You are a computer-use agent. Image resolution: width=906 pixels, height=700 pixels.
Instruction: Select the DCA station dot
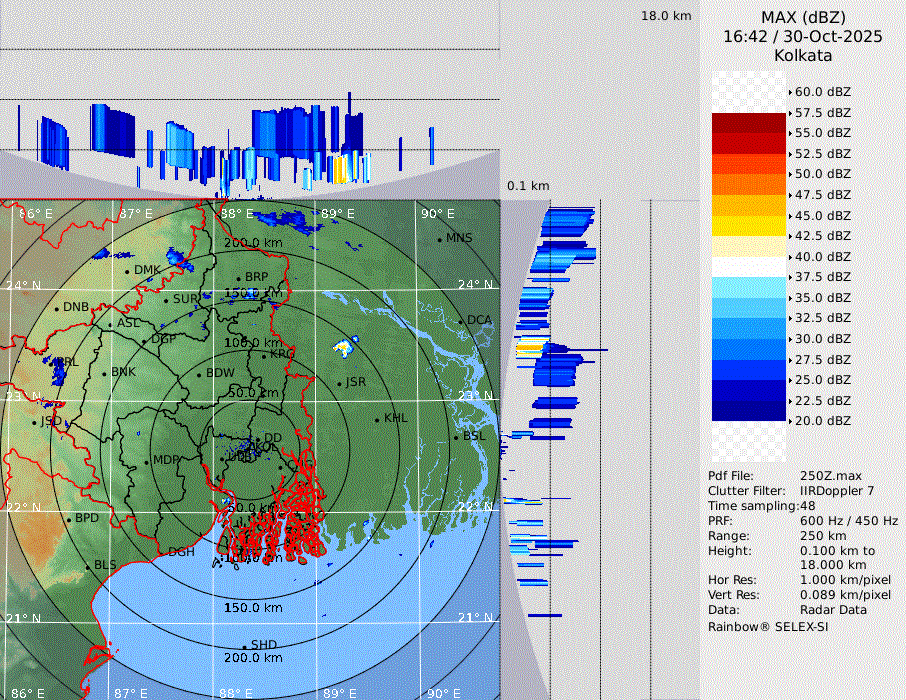462,321
